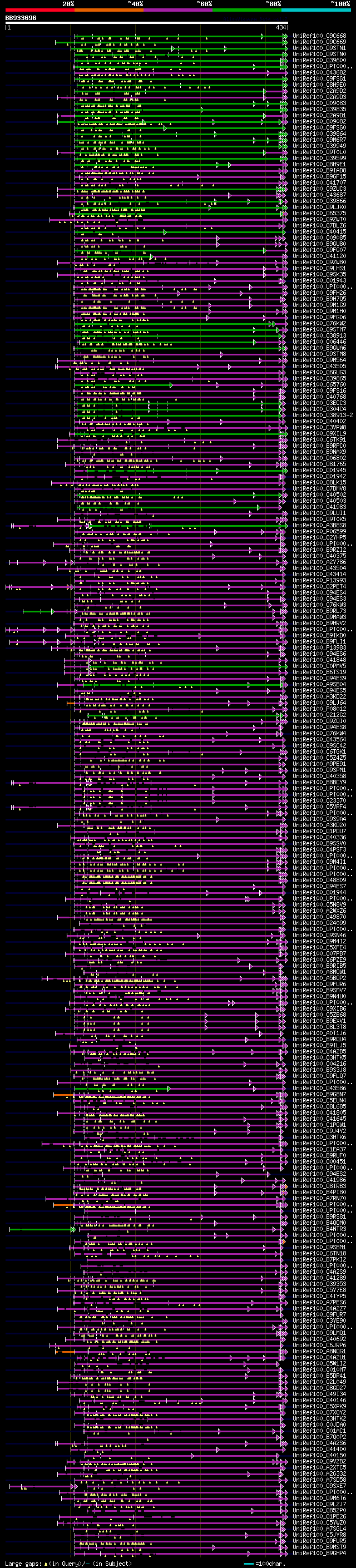
Task: Click the green alignment bar of UniRef100_Q9C668
Action: pyautogui.click(x=180, y=37)
